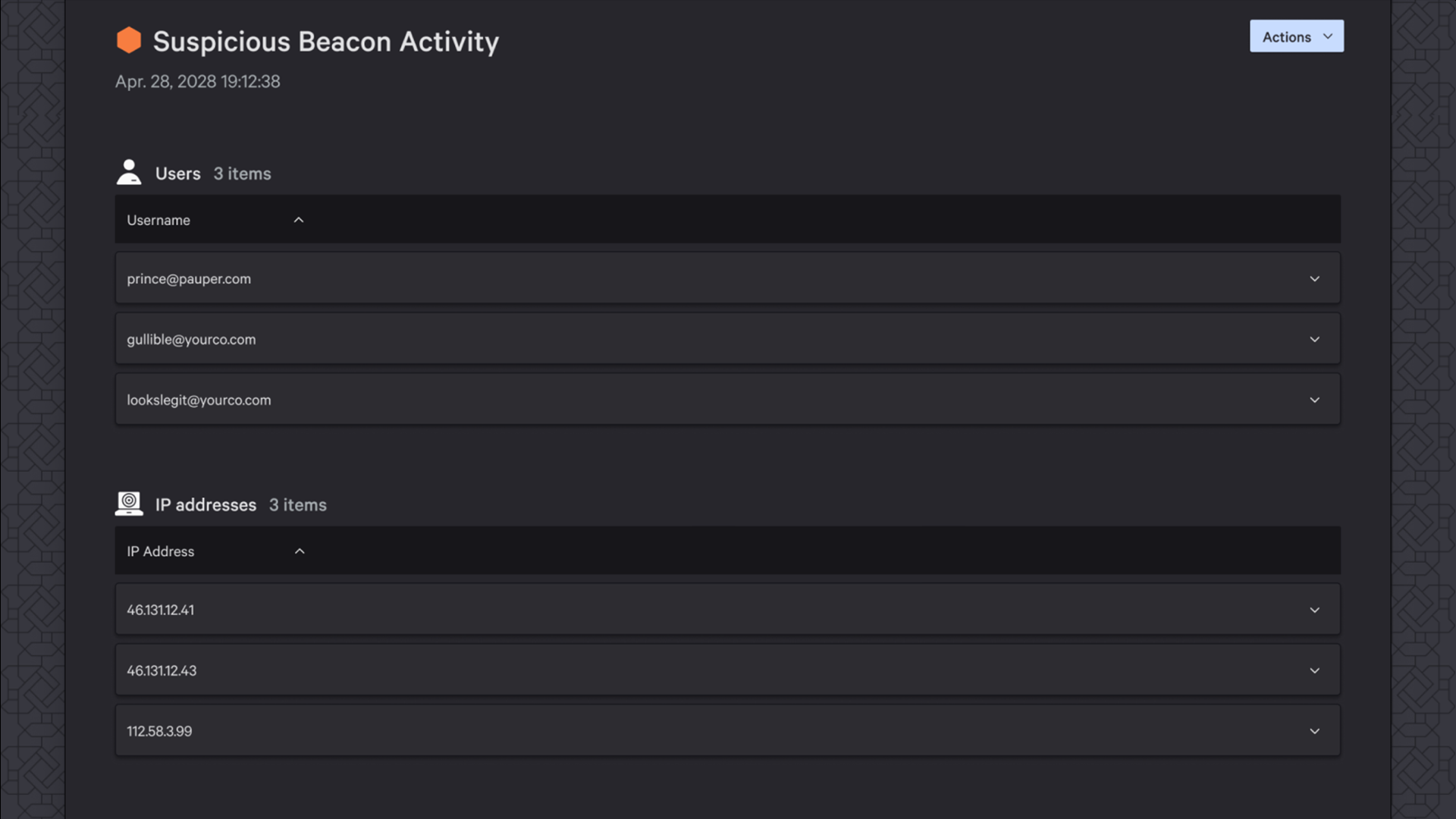Expand the lookslegit@yourco.com user entry
Viewport: 1456px width, 819px height.
pos(1314,399)
